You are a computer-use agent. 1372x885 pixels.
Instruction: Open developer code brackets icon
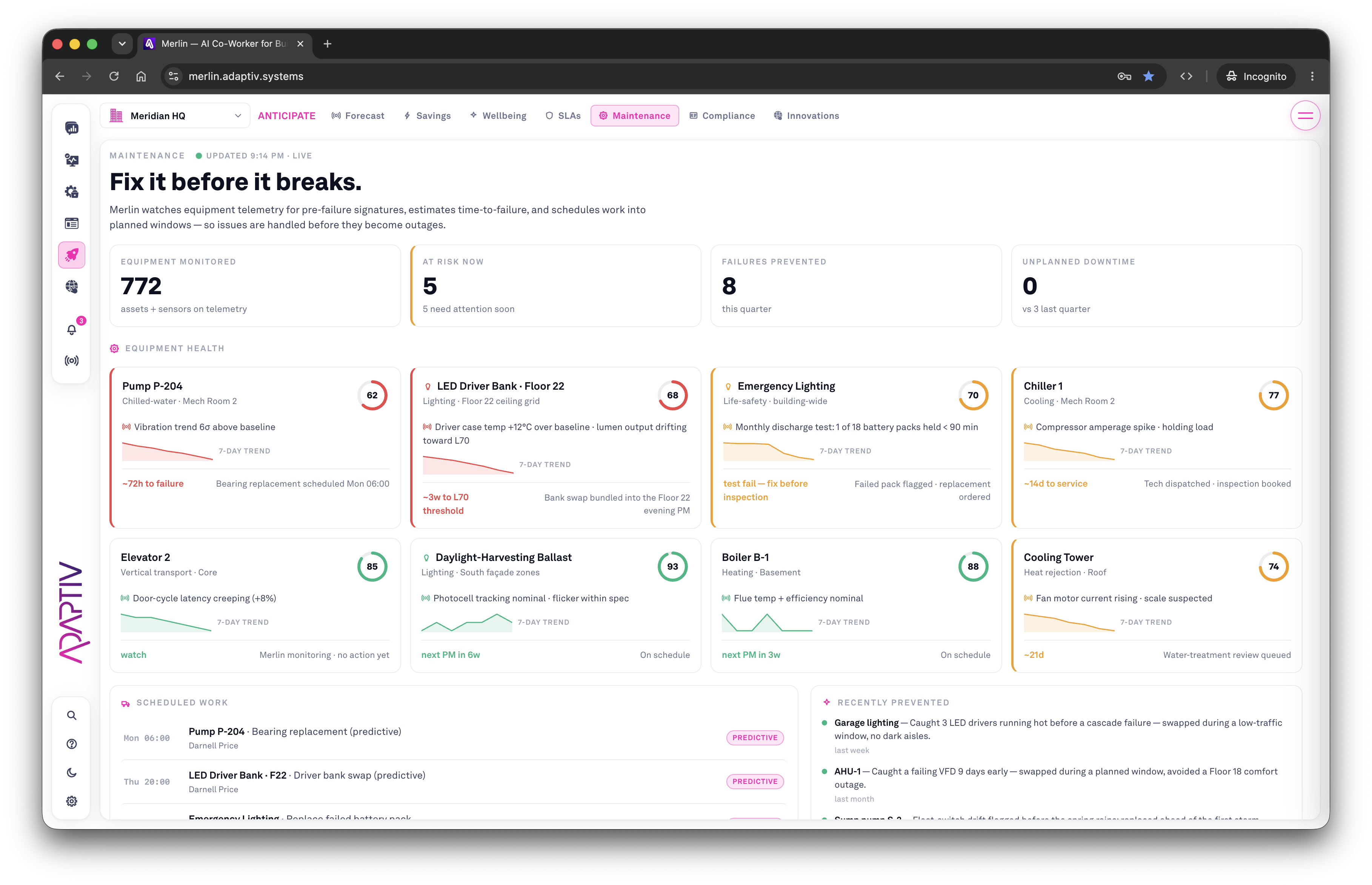[1186, 76]
